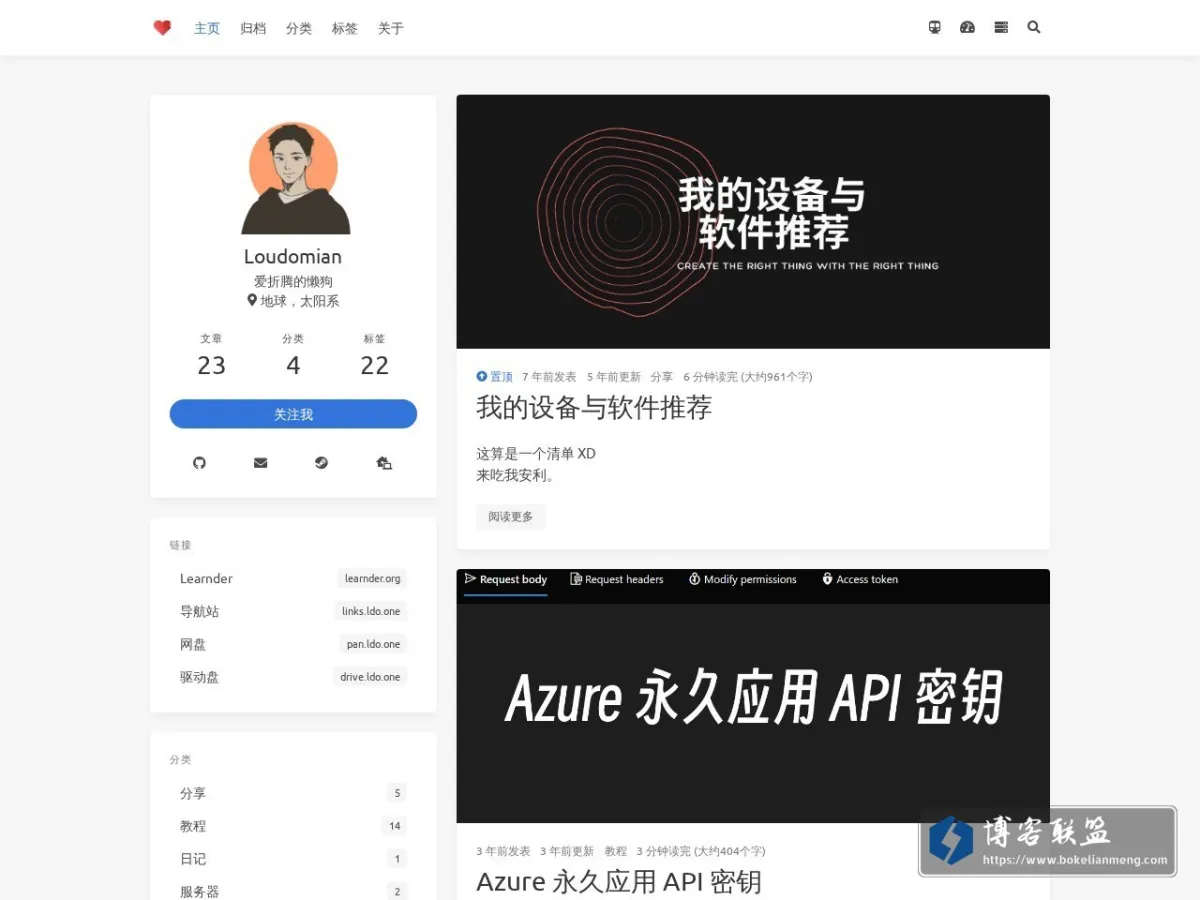Screen dimensions: 1200x900
Task: Click the Request body icon in banner
Action: pyautogui.click(x=470, y=579)
